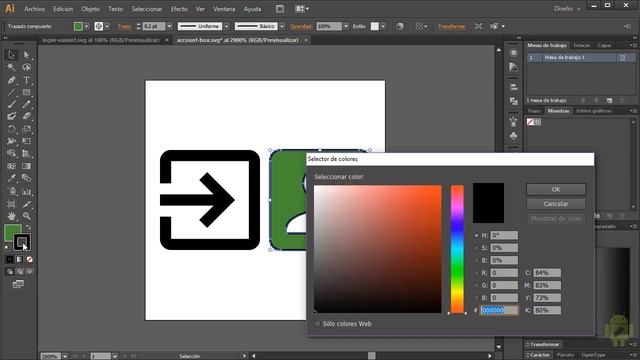Image resolution: width=640 pixels, height=360 pixels.
Task: Open the Opacidad percentage dropdown
Action: [346, 27]
